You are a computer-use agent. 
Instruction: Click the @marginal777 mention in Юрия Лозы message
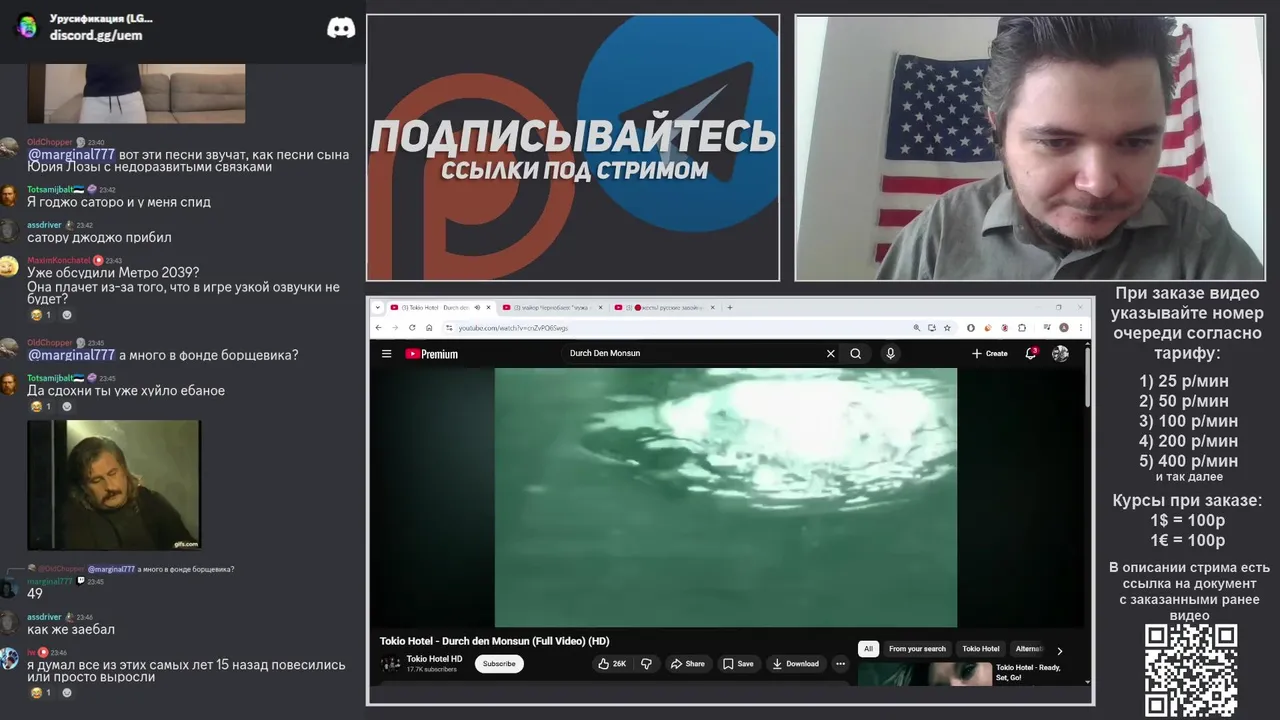71,155
